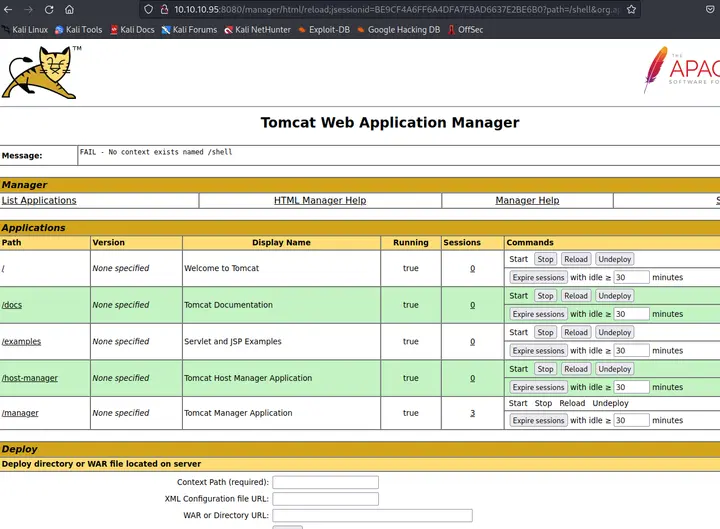Open the Manager Help link
Viewport: 720px width, 529px height.
click(527, 201)
